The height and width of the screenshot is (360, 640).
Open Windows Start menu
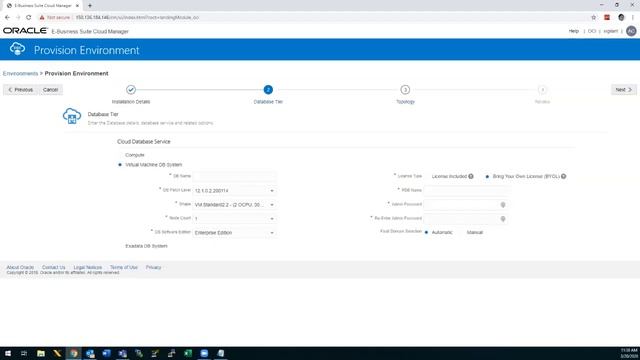(x=8, y=353)
